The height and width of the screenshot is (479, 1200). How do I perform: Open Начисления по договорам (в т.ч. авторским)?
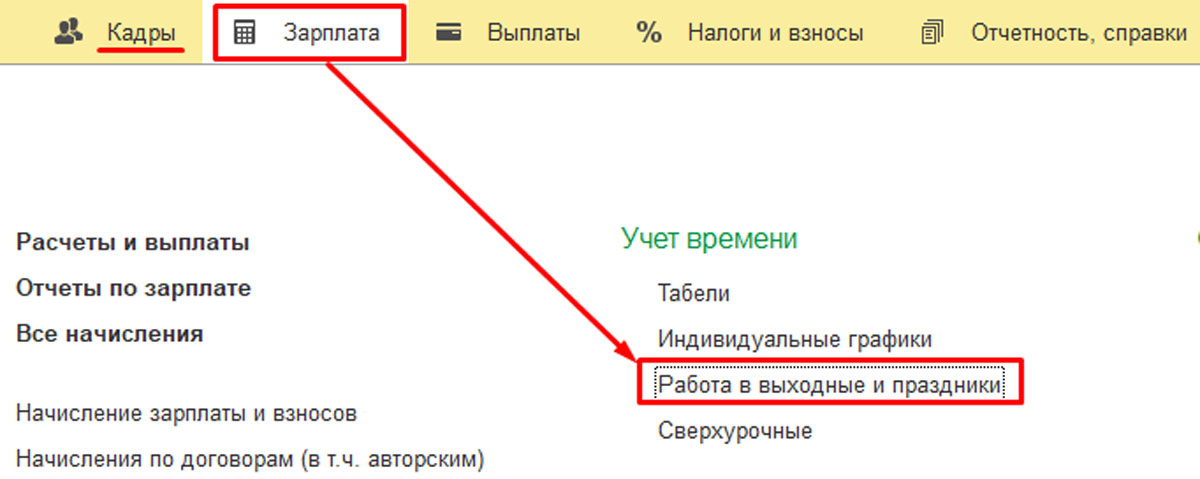tap(250, 460)
